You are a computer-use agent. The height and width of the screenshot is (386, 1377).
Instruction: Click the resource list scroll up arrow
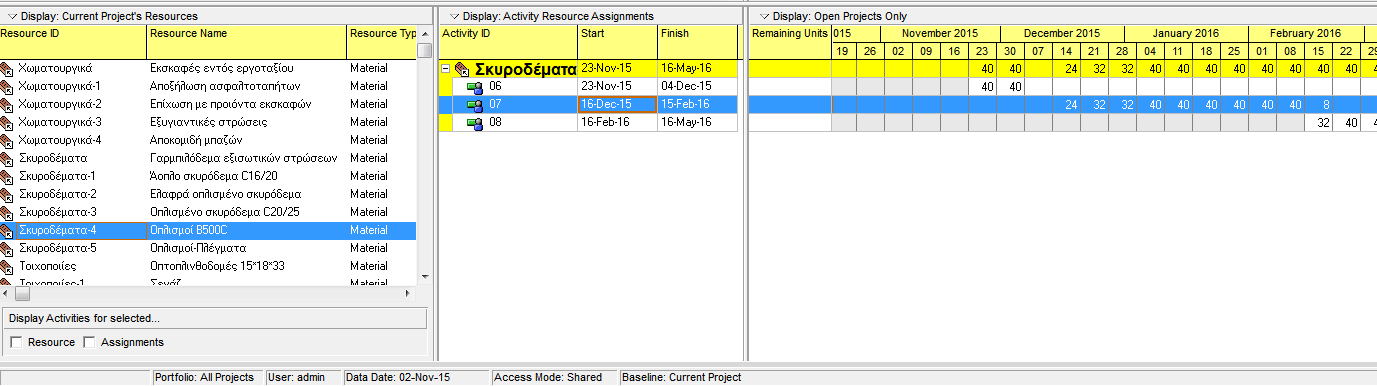[425, 33]
